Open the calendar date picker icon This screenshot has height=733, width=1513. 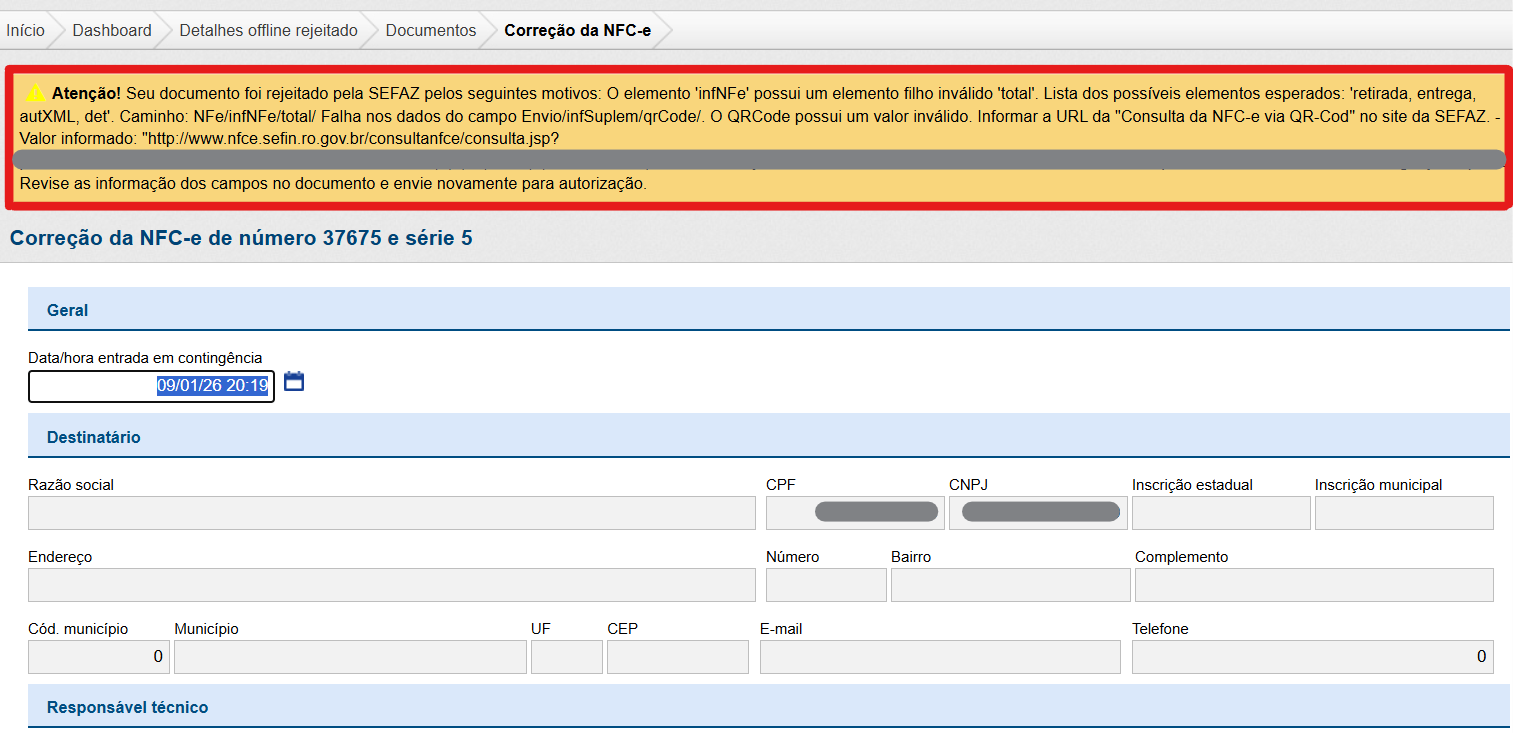(x=293, y=381)
